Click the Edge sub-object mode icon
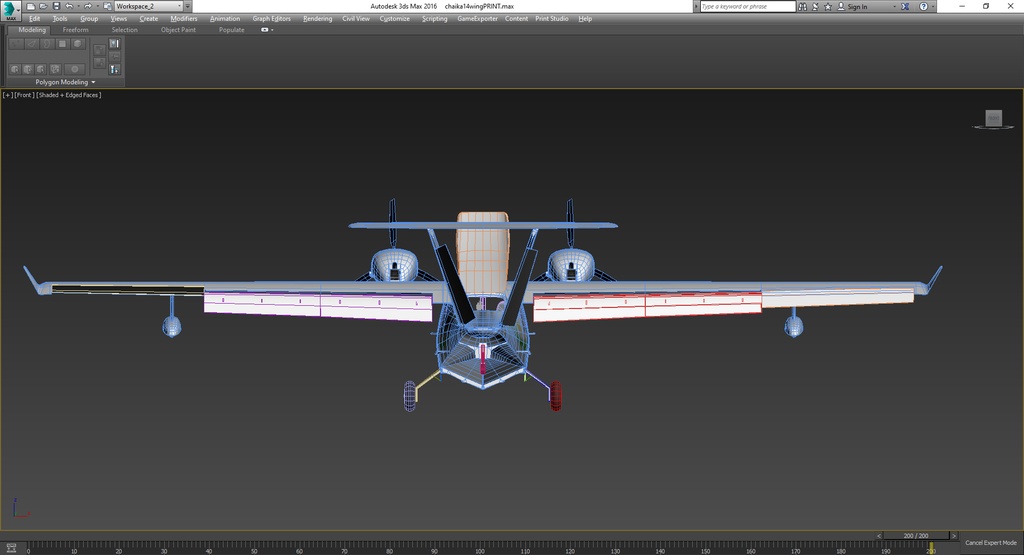This screenshot has width=1024, height=555. 31,44
